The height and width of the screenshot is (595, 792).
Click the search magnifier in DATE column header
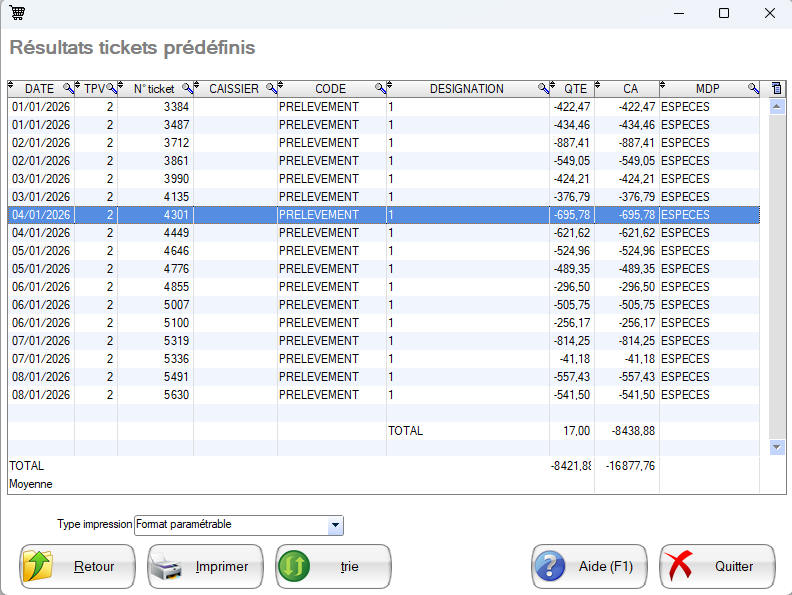coord(68,89)
